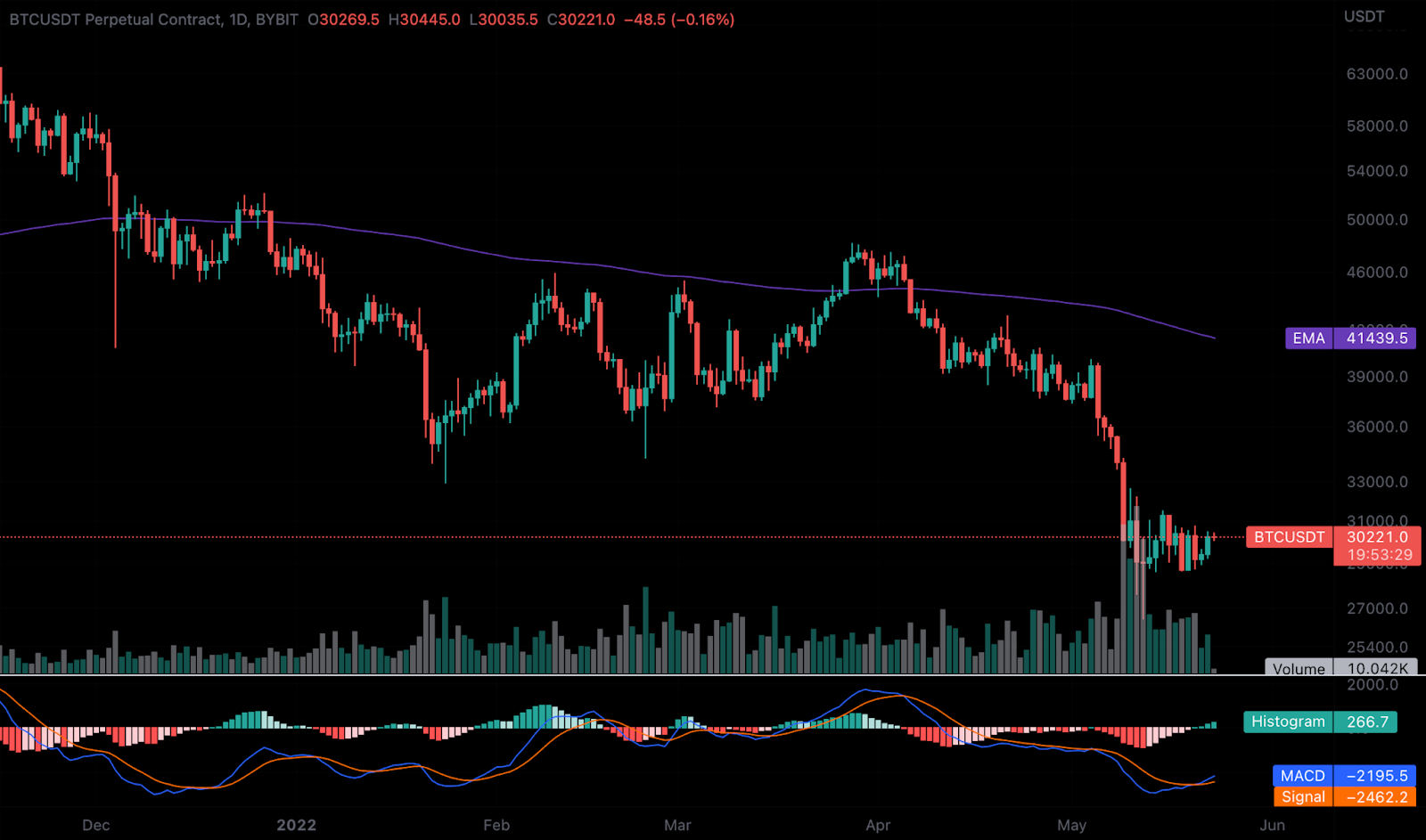Click Apr on the time axis
Screen dimensions: 1426x840
click(x=878, y=826)
